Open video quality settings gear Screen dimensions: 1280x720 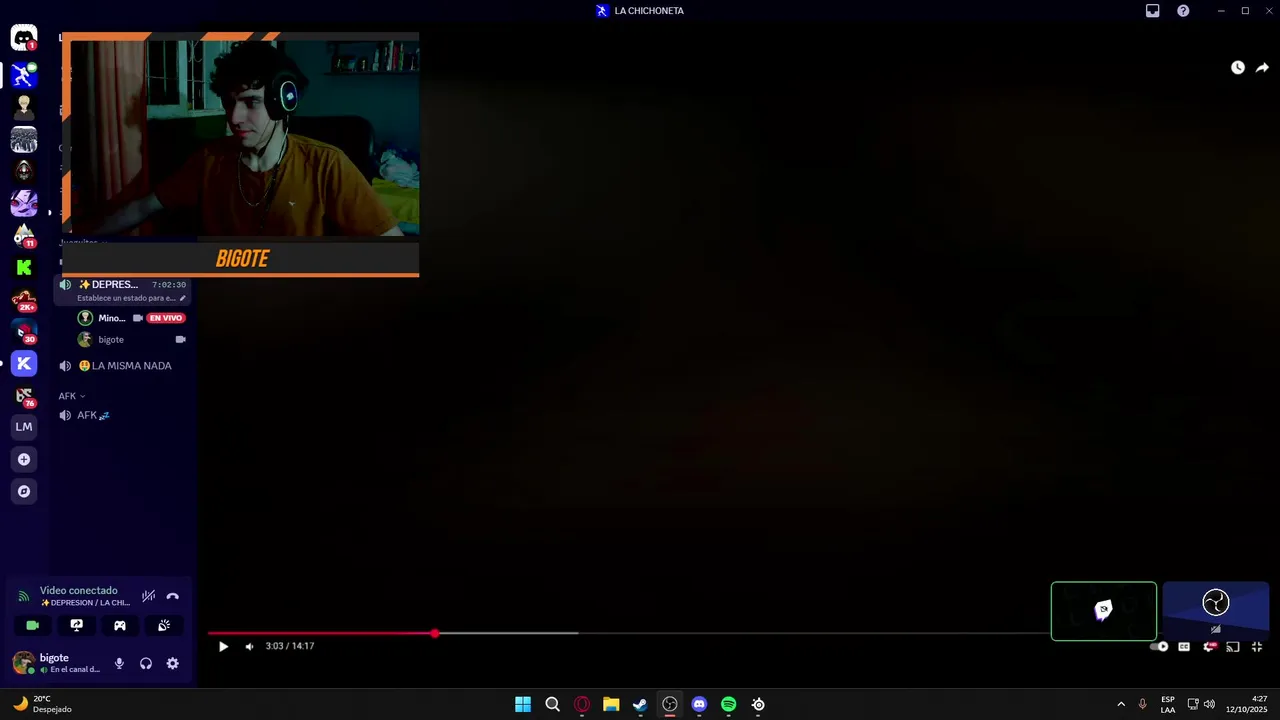click(1209, 646)
